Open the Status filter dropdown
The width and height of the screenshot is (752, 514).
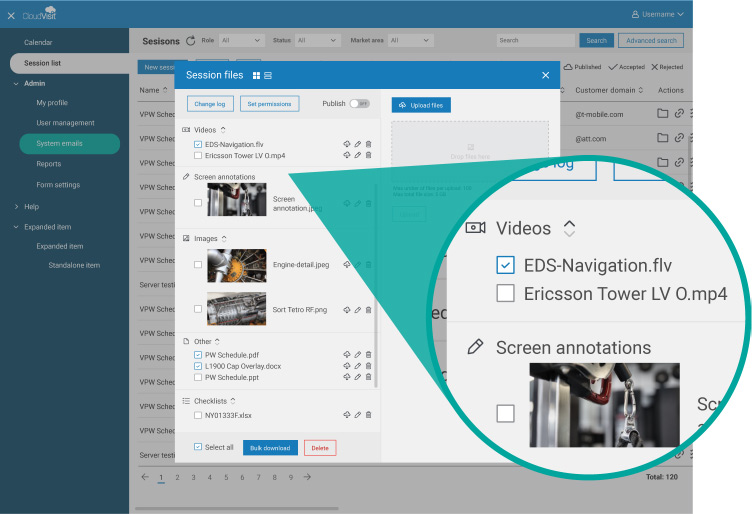pyautogui.click(x=317, y=41)
